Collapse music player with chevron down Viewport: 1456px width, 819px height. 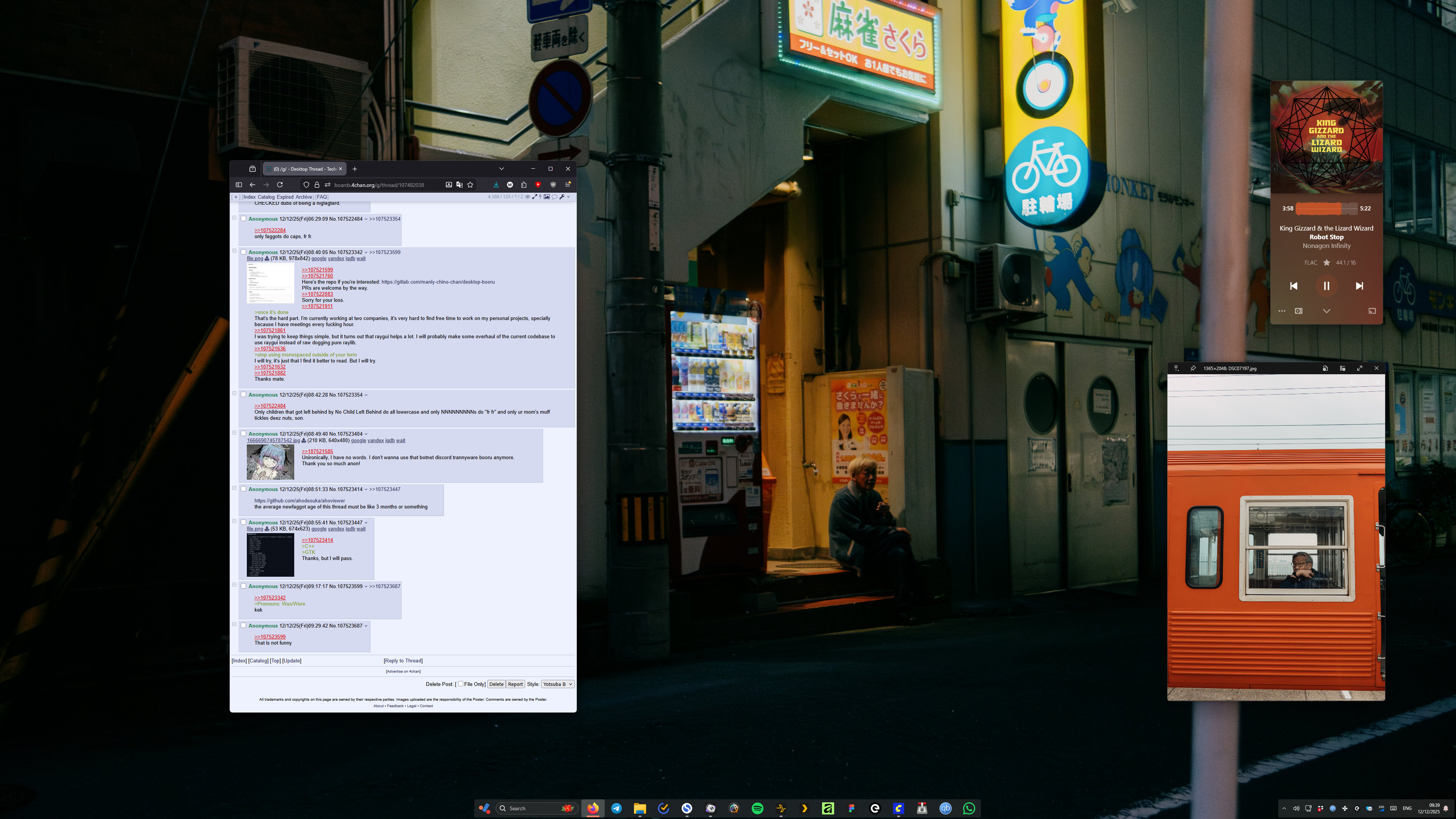click(x=1327, y=311)
